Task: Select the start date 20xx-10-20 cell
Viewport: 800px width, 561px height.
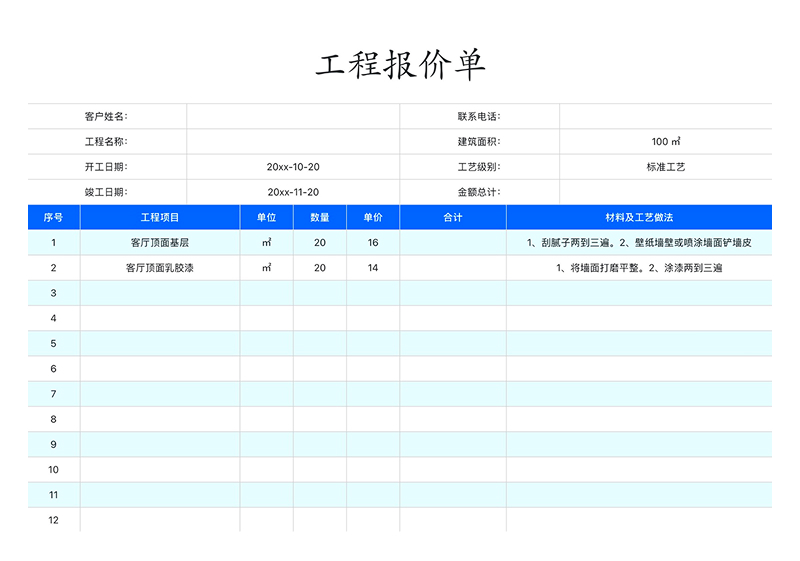Action: click(x=293, y=167)
